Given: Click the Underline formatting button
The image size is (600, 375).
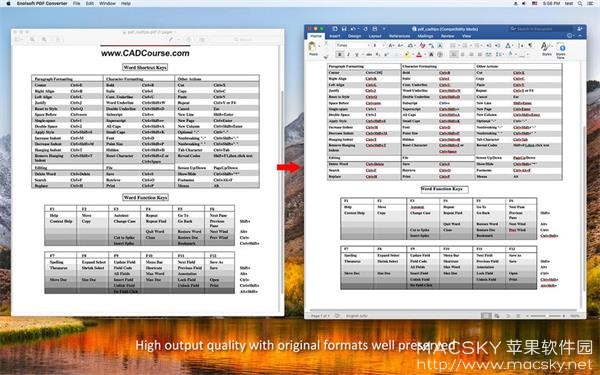Looking at the screenshot, I should click(x=357, y=54).
